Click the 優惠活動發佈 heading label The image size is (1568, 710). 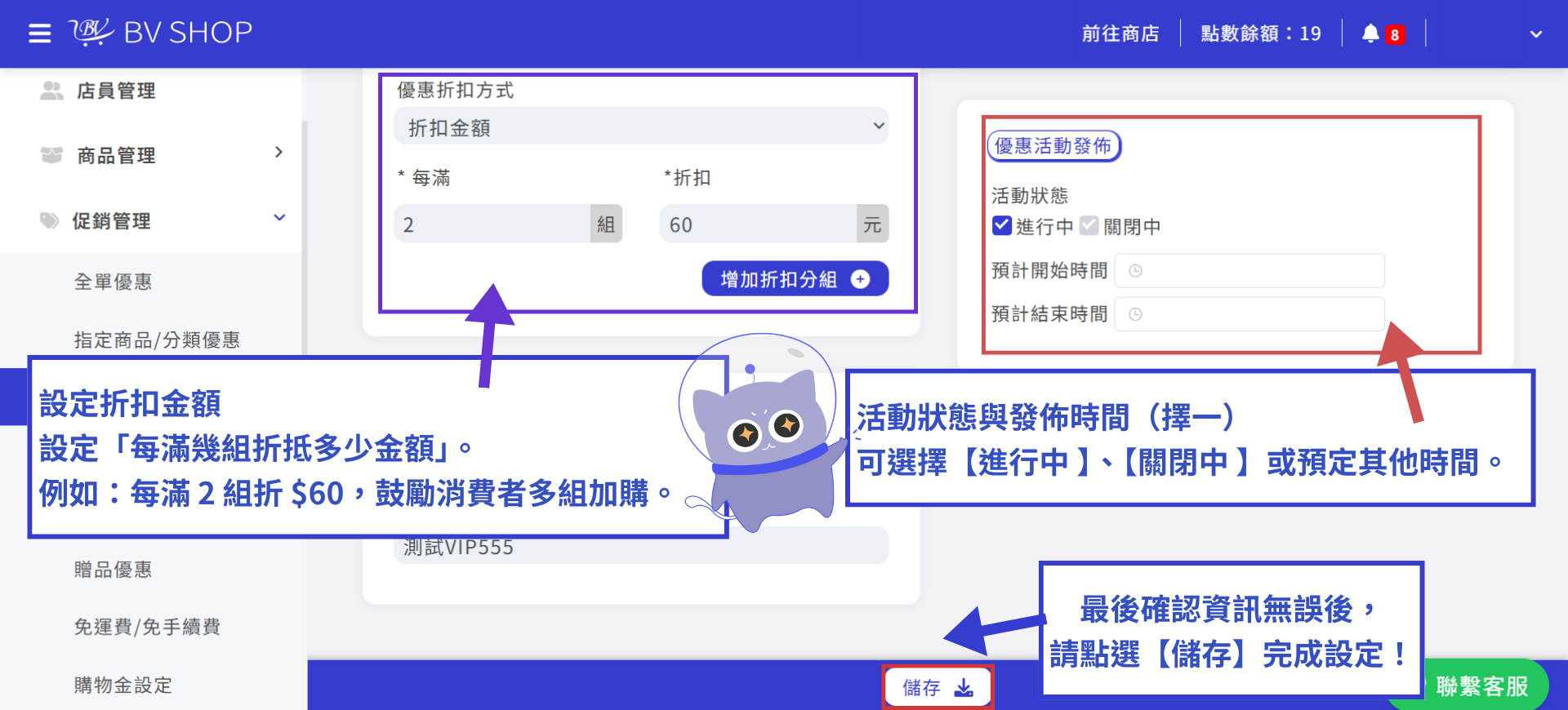coord(1053,146)
